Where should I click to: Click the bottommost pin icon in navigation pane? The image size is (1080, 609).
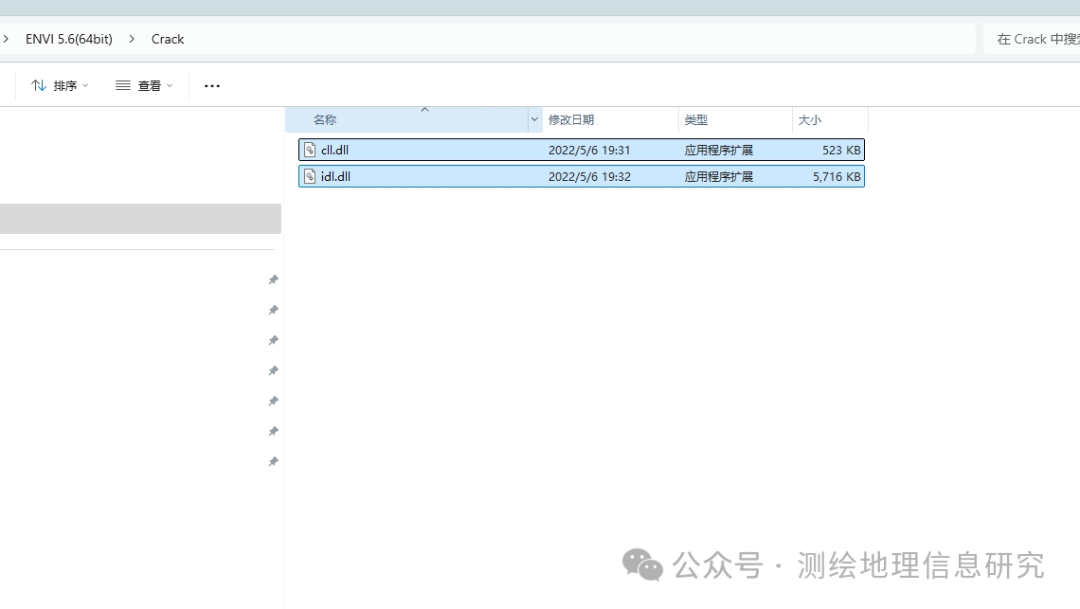272,461
